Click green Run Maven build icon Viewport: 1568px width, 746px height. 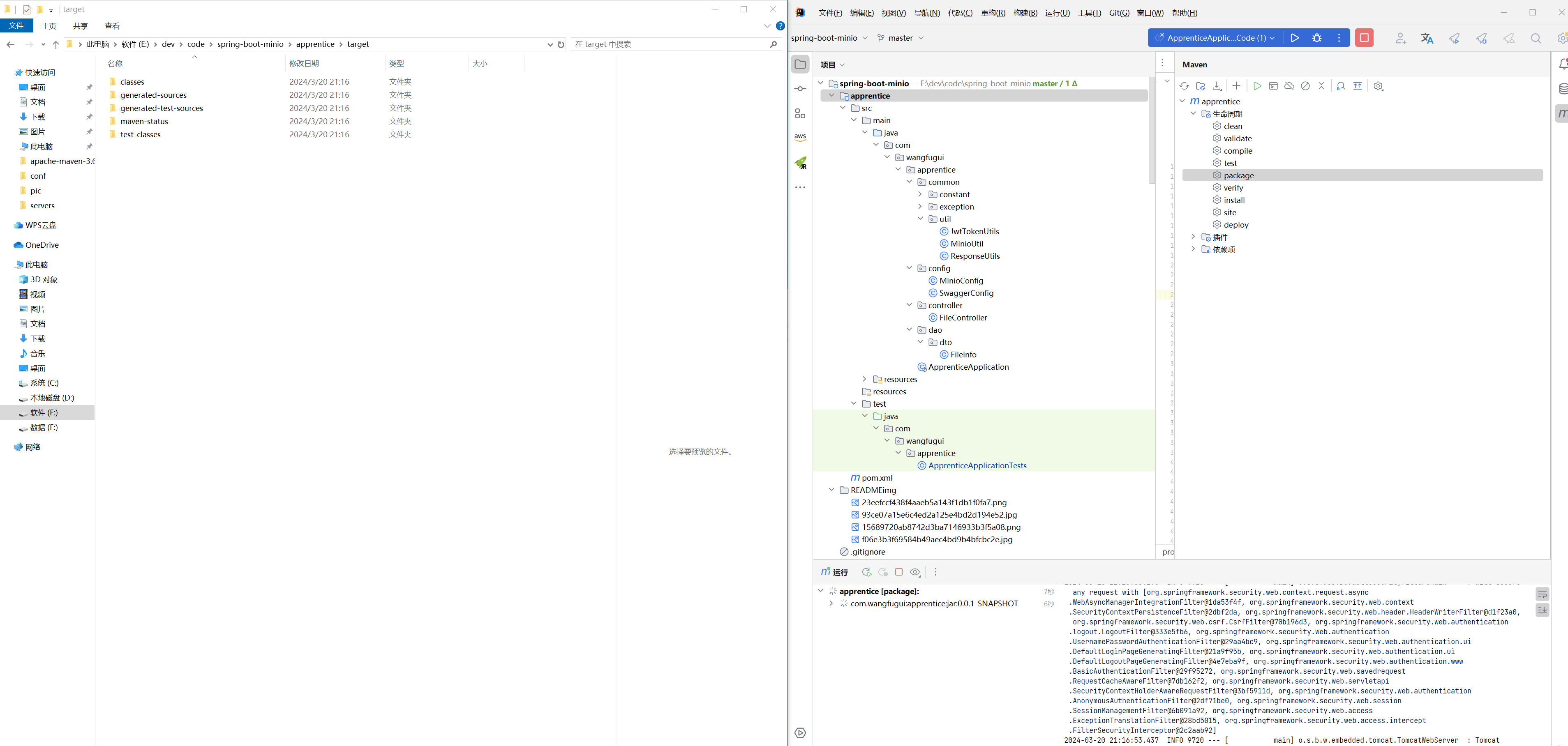tap(1257, 86)
